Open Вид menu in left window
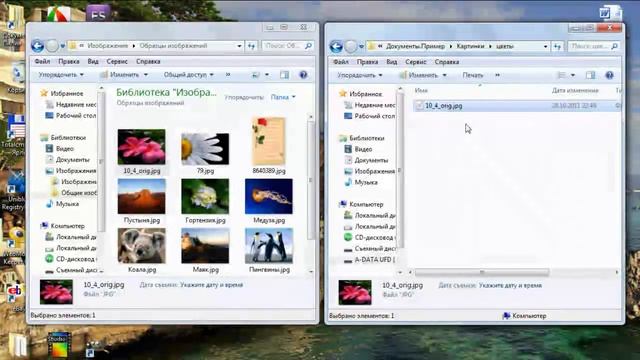The image size is (640, 360). tap(93, 61)
